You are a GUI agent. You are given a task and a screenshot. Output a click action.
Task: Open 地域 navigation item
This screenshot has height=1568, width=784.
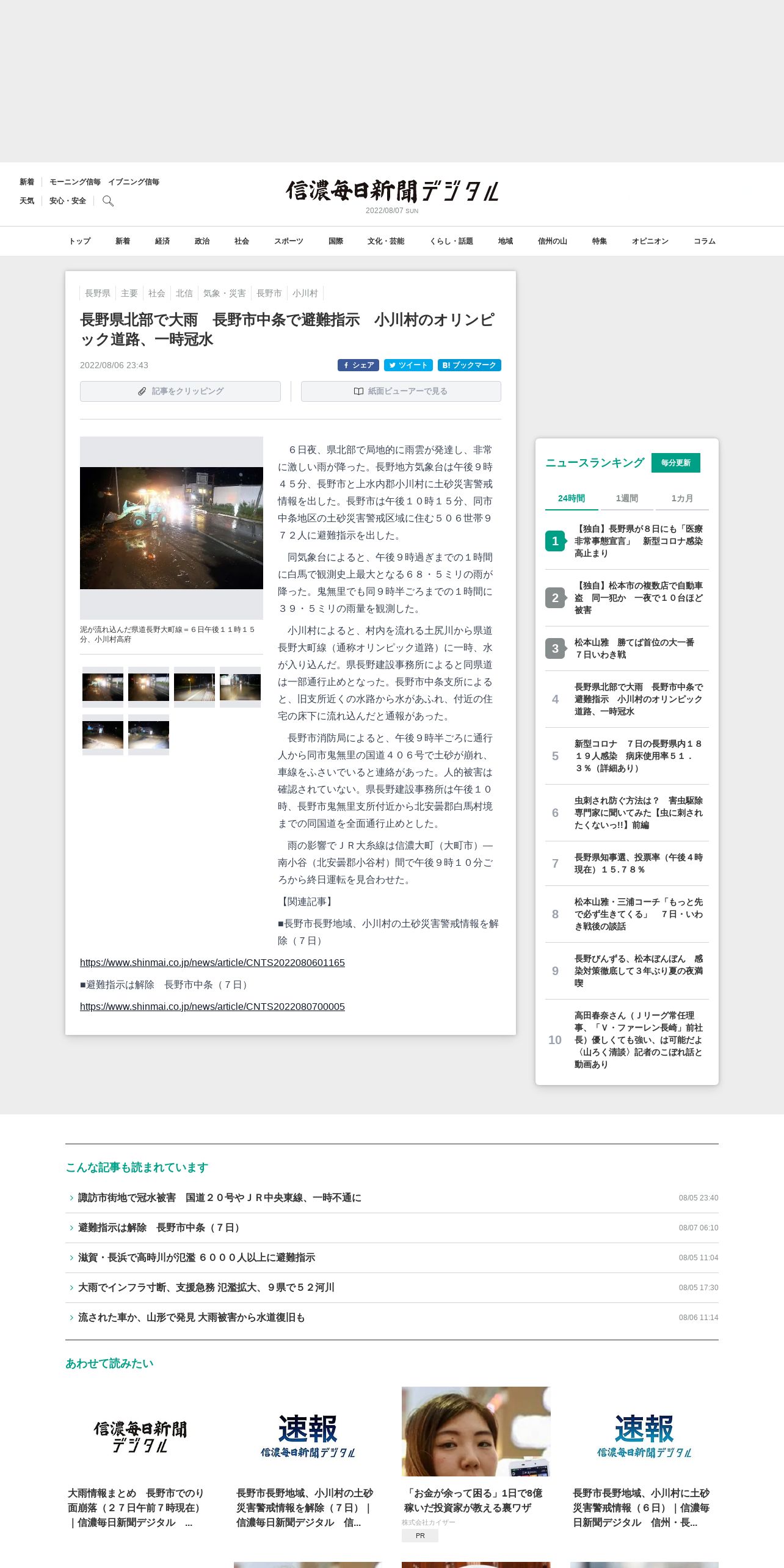506,241
